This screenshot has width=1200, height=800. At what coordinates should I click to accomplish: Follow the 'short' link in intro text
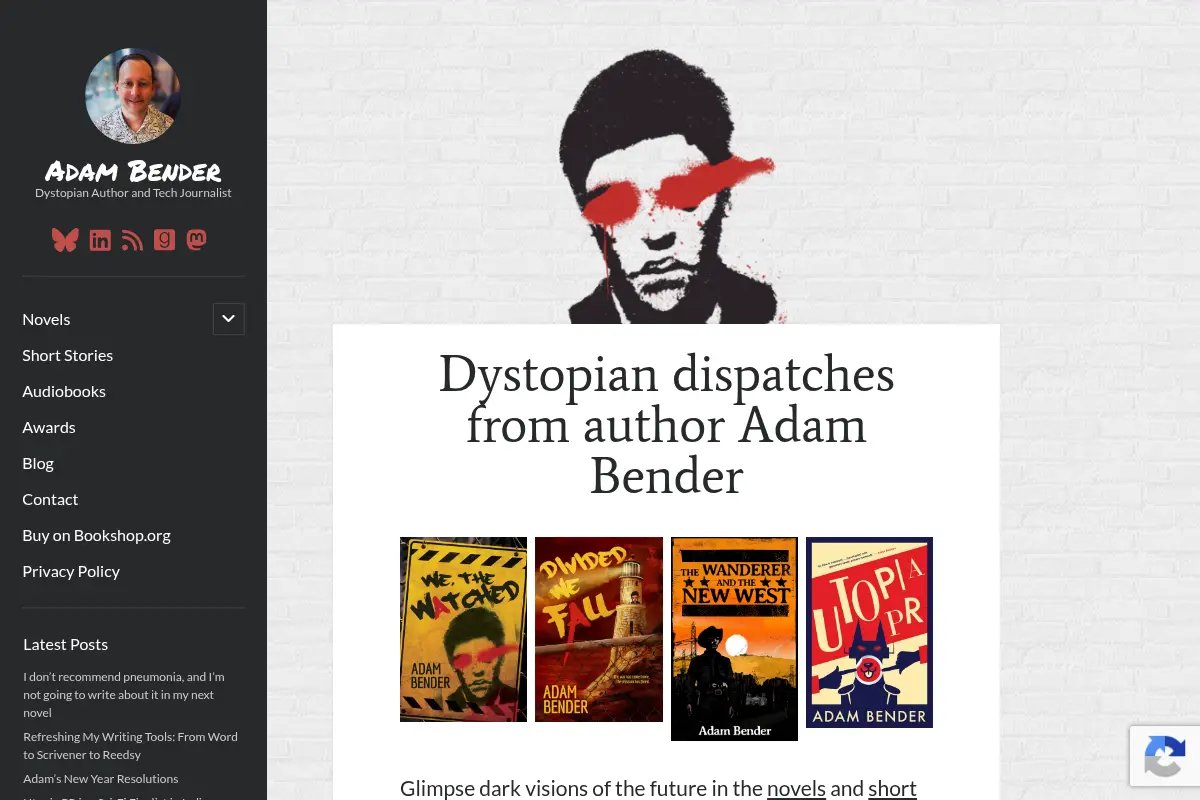(x=892, y=788)
